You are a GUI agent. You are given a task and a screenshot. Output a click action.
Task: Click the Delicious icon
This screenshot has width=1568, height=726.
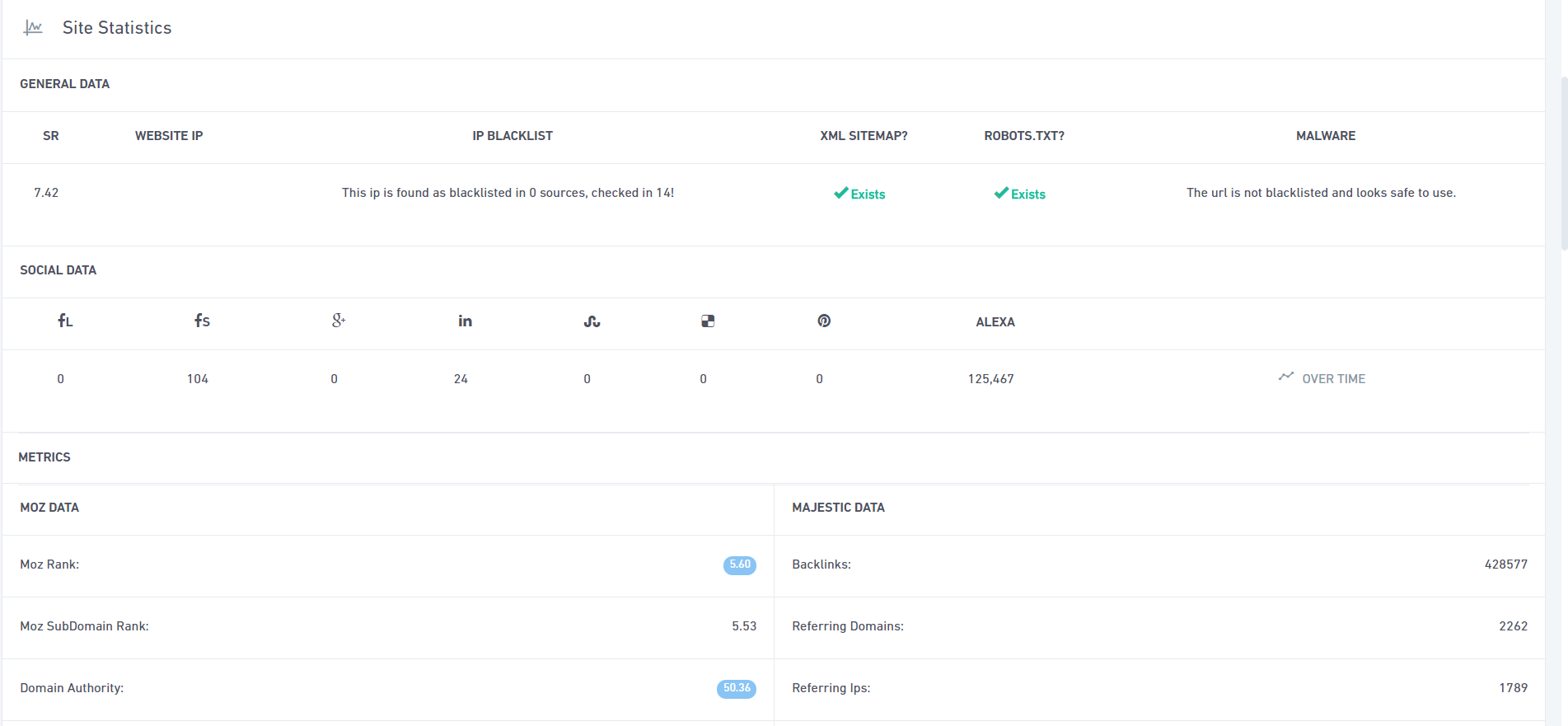tap(708, 321)
